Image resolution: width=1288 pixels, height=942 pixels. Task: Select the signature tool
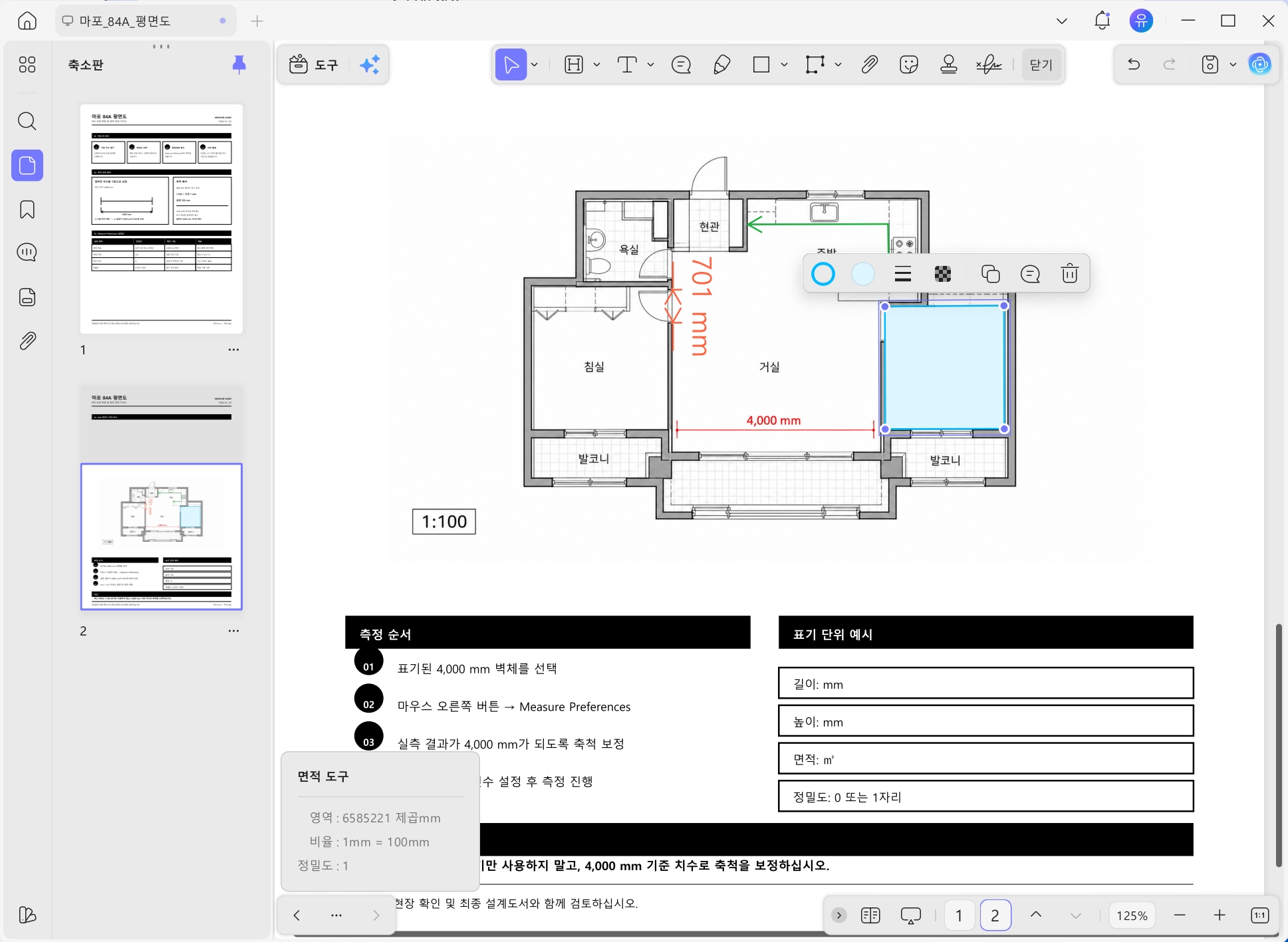(989, 64)
